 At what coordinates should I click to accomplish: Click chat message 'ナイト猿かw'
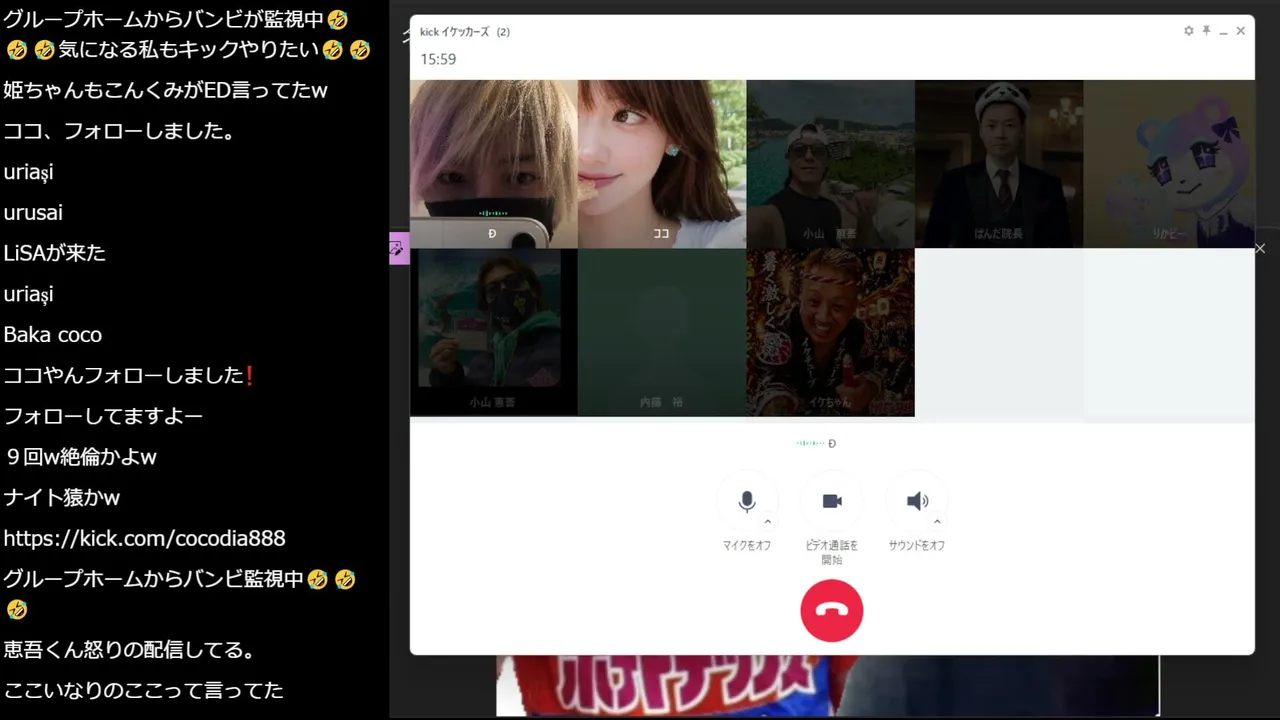click(x=62, y=497)
